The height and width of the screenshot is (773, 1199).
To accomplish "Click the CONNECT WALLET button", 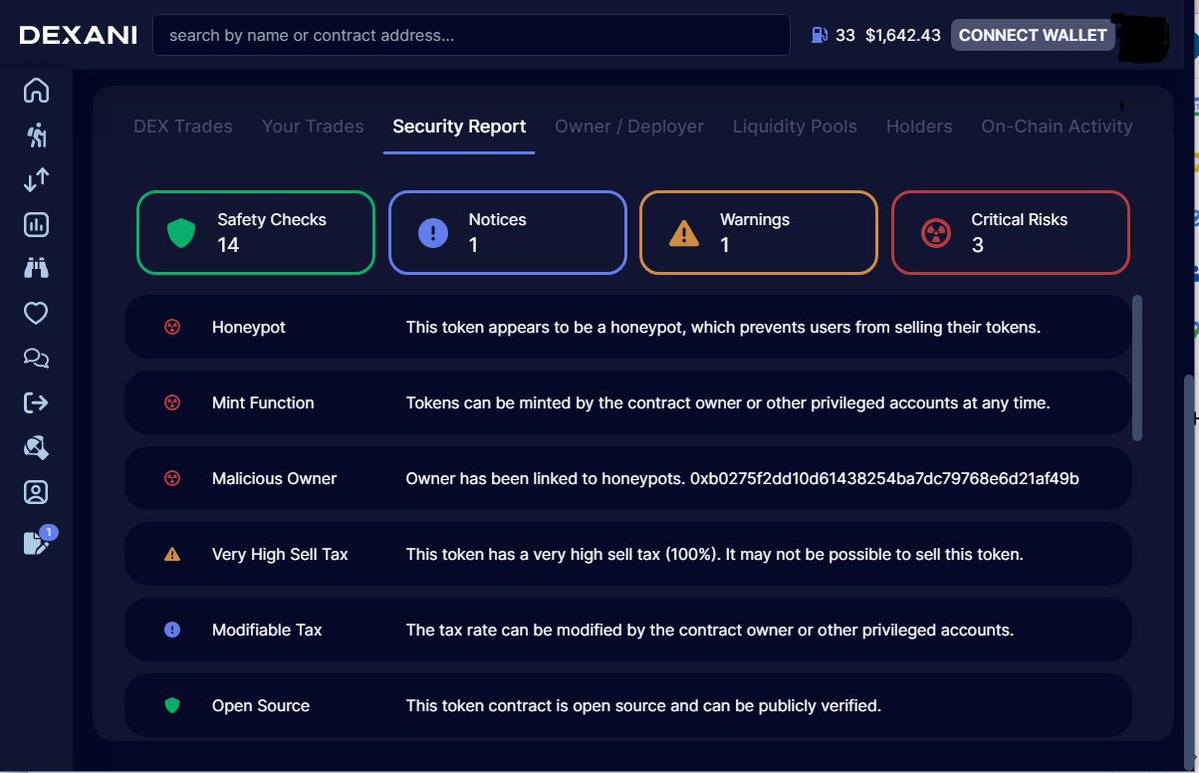I will click(x=1032, y=35).
